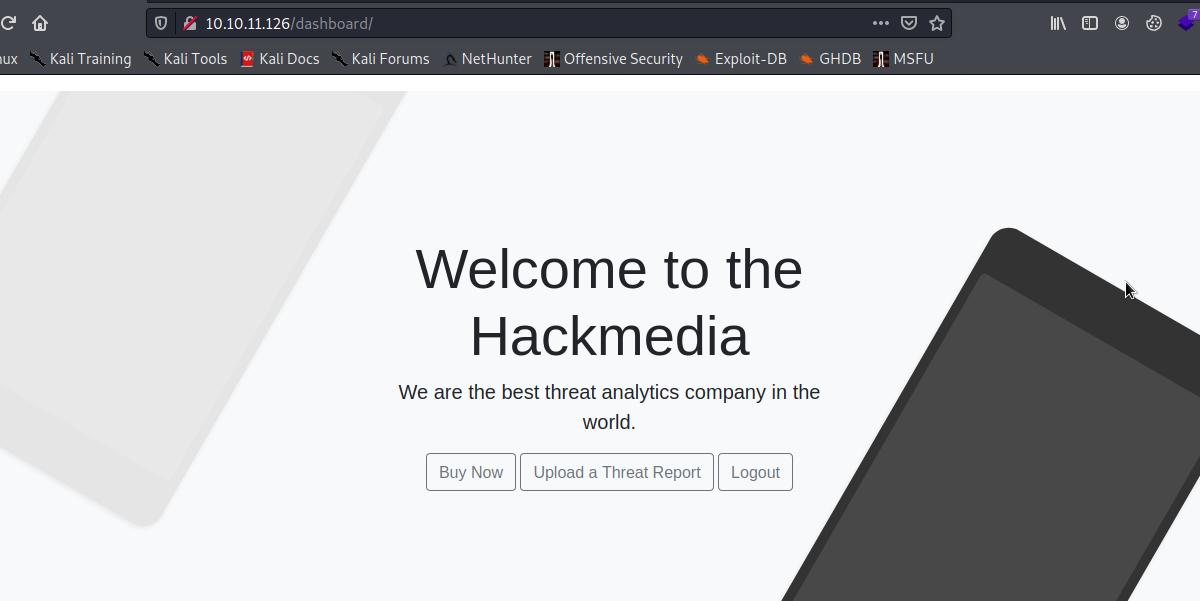
Task: Open Offensive Security bookmark
Action: click(x=613, y=59)
